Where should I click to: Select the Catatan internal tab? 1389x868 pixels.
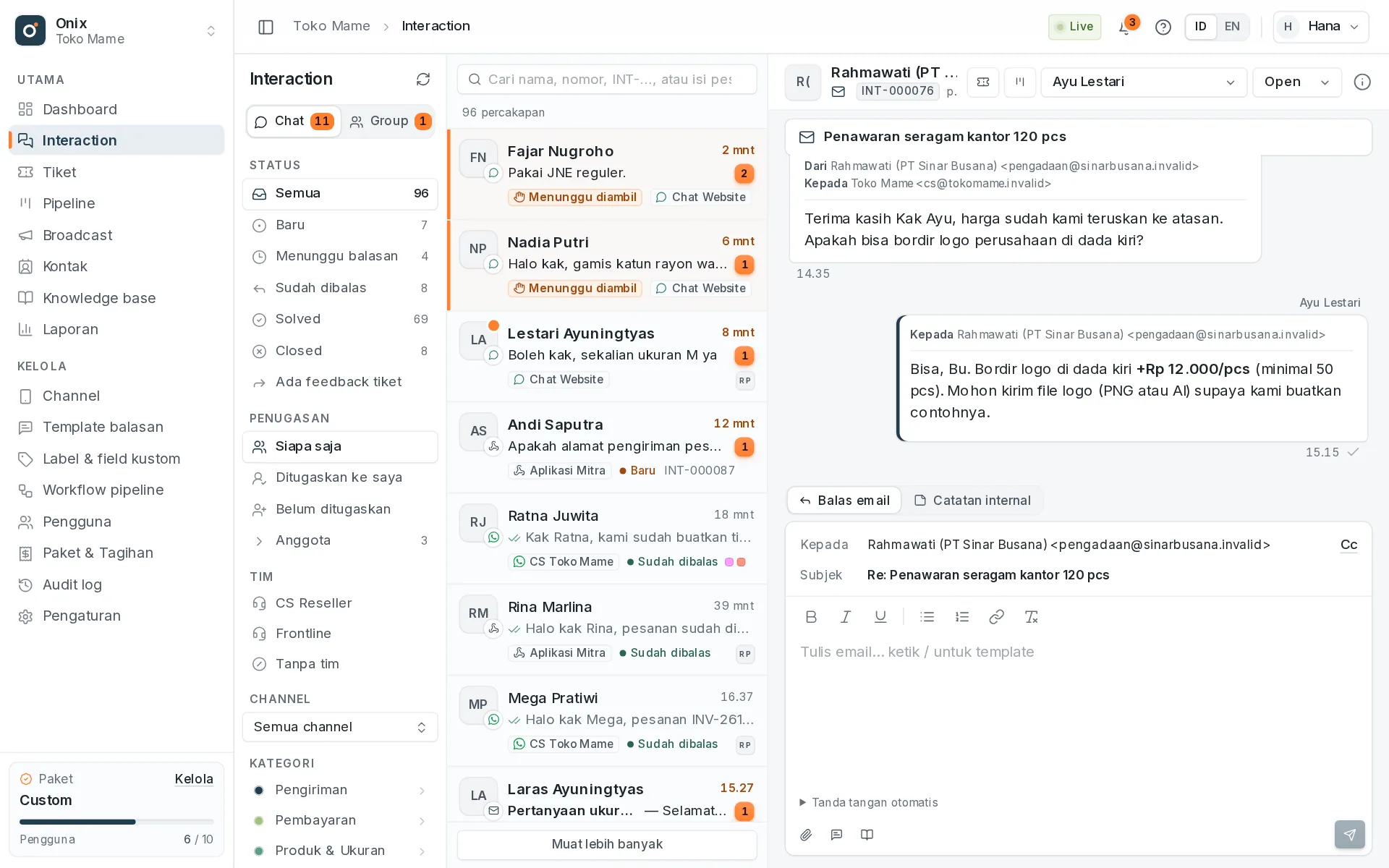pyautogui.click(x=972, y=501)
